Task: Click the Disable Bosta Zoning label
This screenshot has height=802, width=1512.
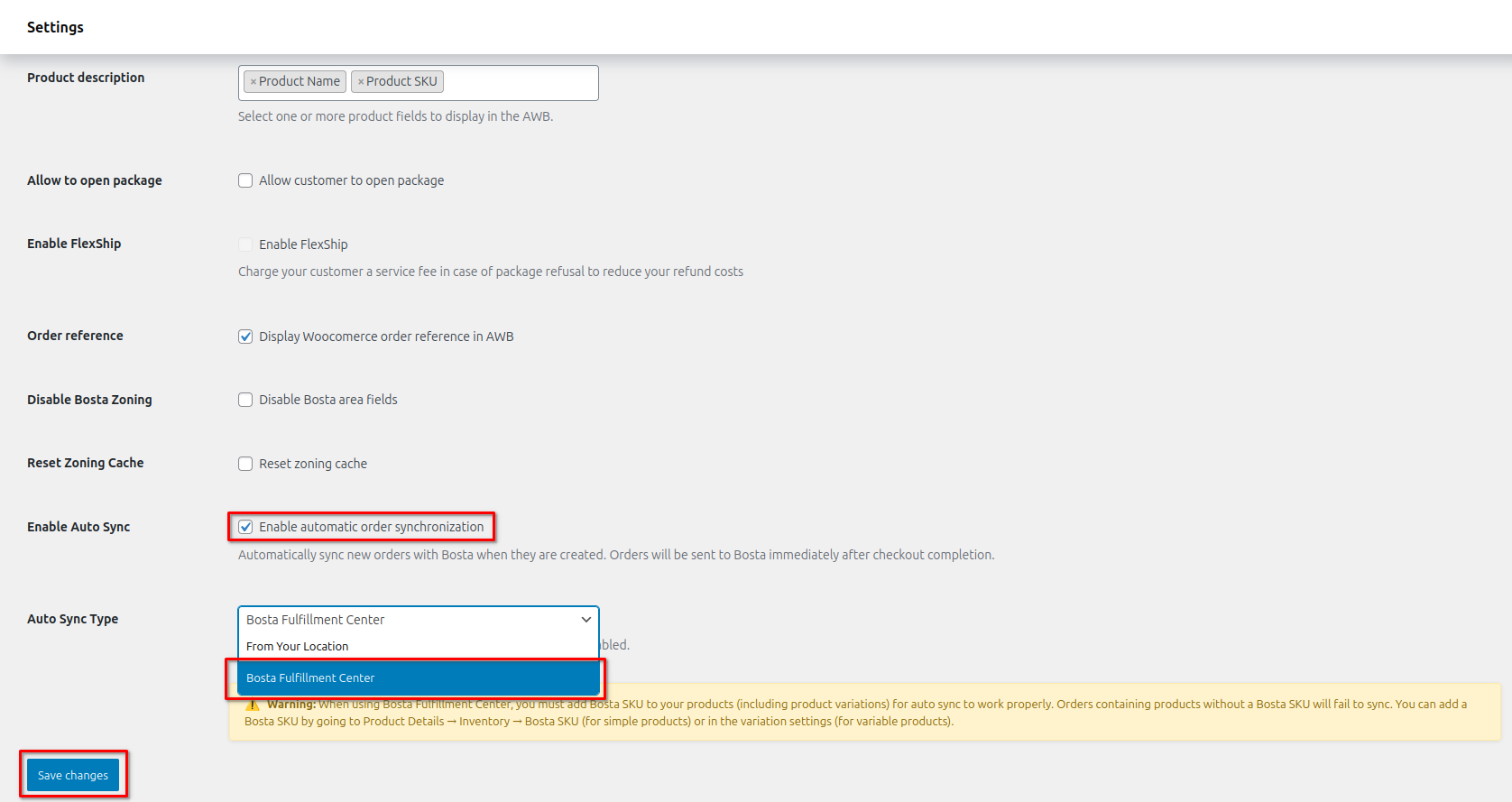Action: [89, 400]
